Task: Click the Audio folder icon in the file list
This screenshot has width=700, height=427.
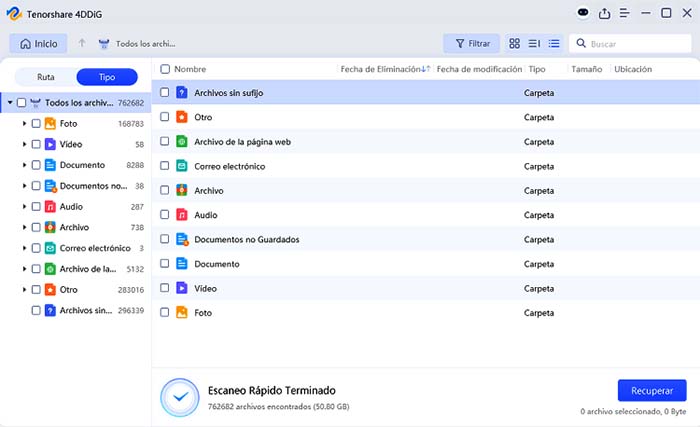Action: tap(182, 215)
